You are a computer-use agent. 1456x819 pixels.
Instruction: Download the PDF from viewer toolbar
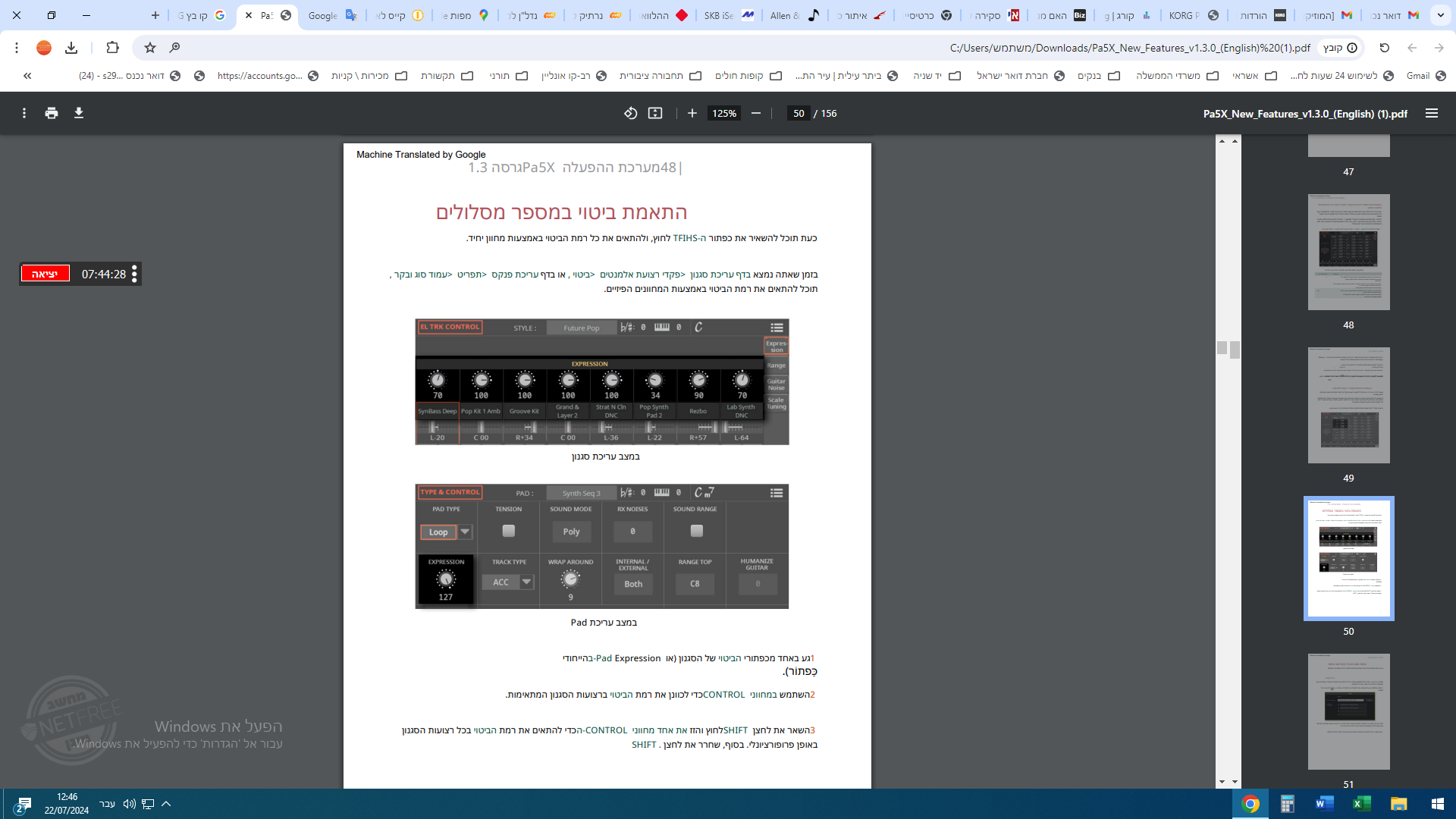click(79, 113)
